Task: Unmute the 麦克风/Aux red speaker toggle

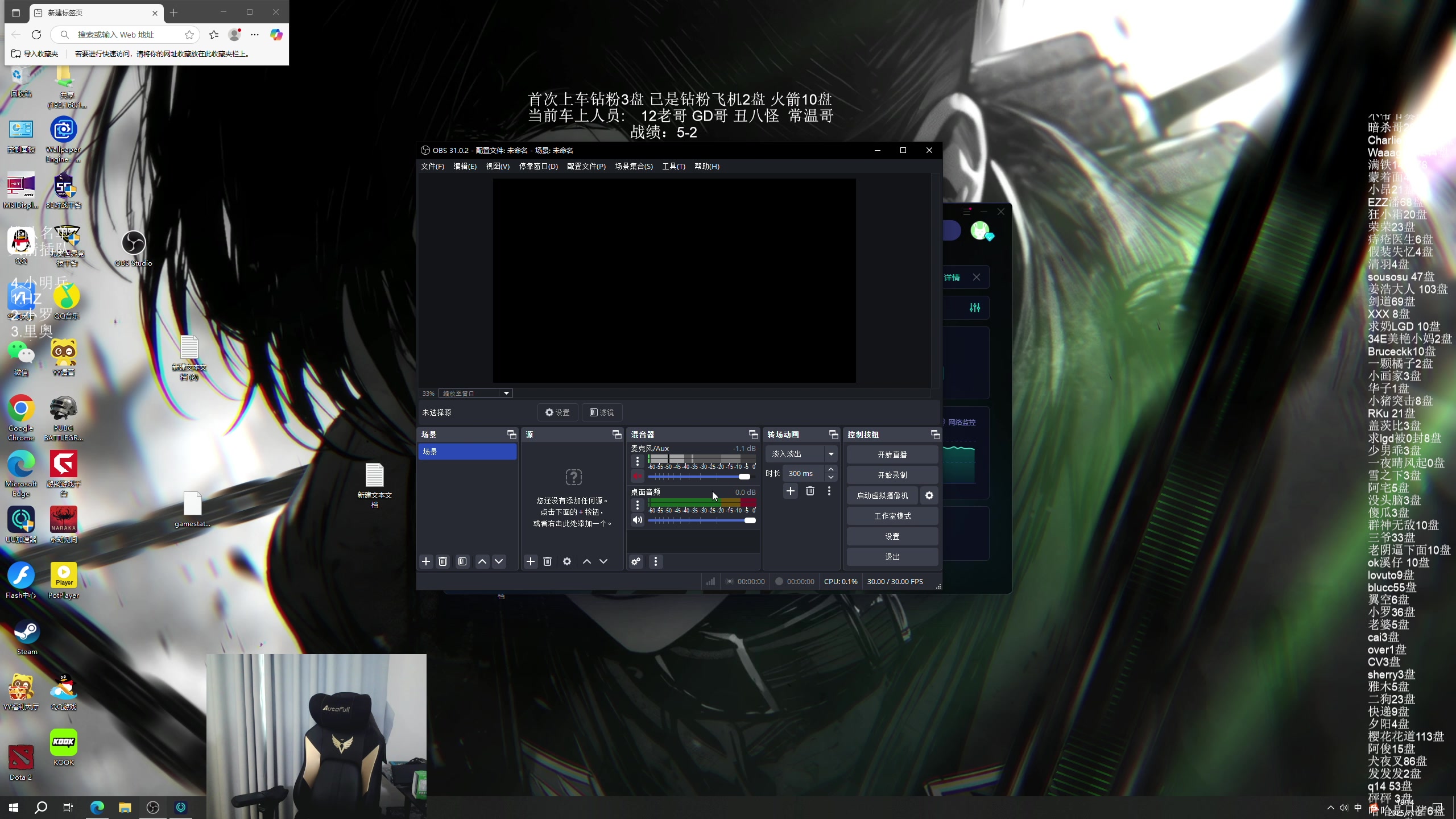Action: coord(638,476)
